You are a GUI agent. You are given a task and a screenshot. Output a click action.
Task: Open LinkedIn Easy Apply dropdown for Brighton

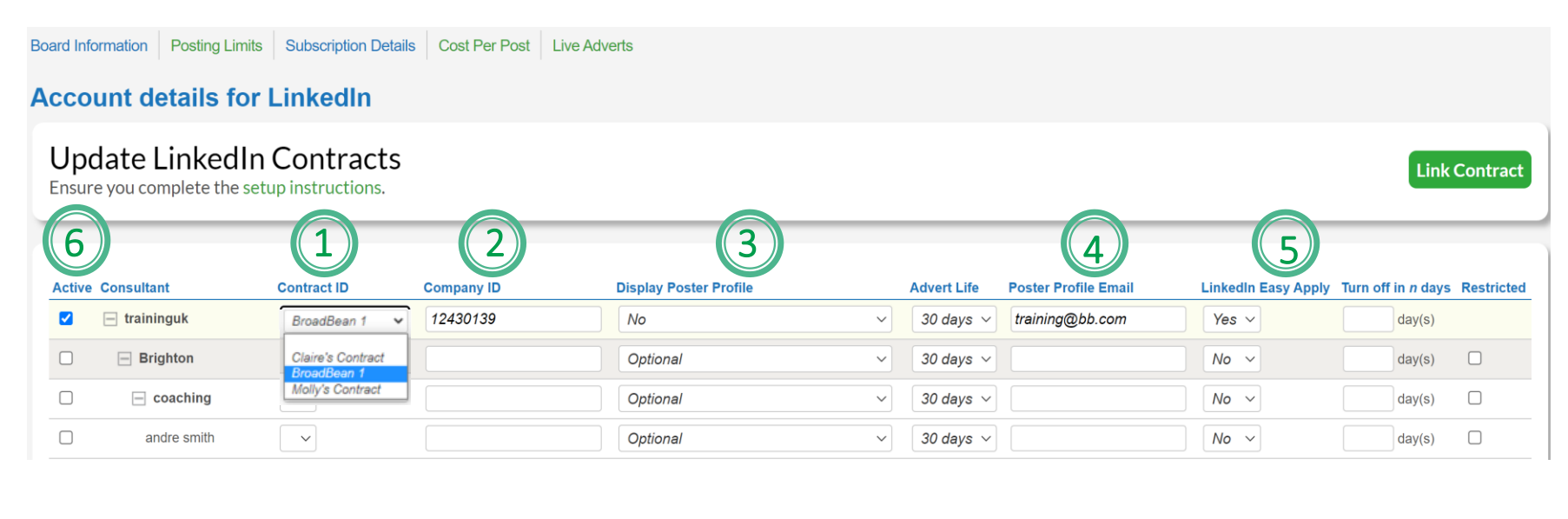pyautogui.click(x=1231, y=359)
